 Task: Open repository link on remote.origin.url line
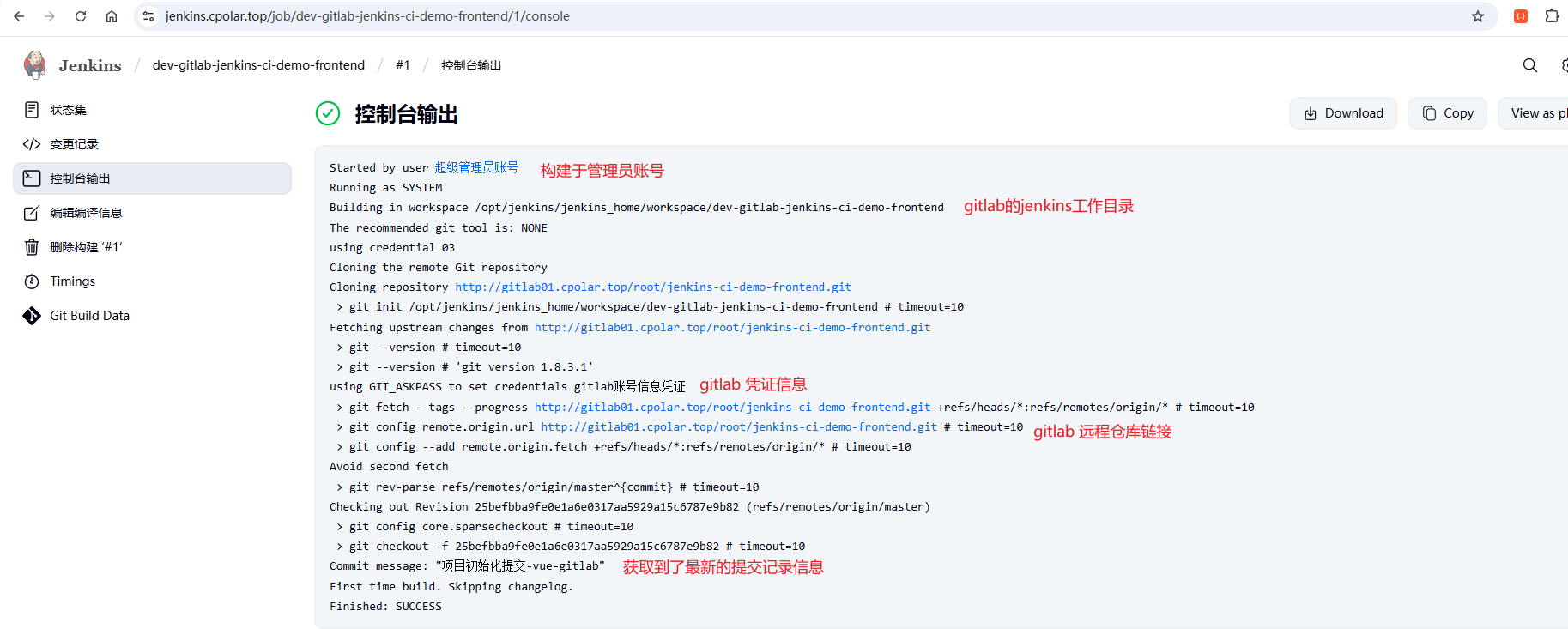click(x=739, y=427)
